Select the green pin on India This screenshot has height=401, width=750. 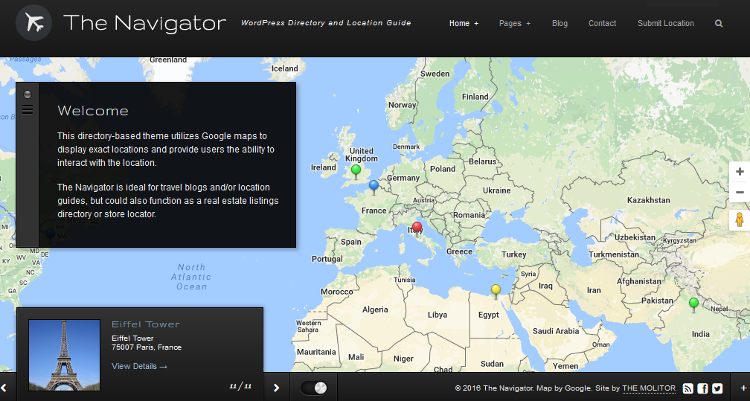(694, 304)
